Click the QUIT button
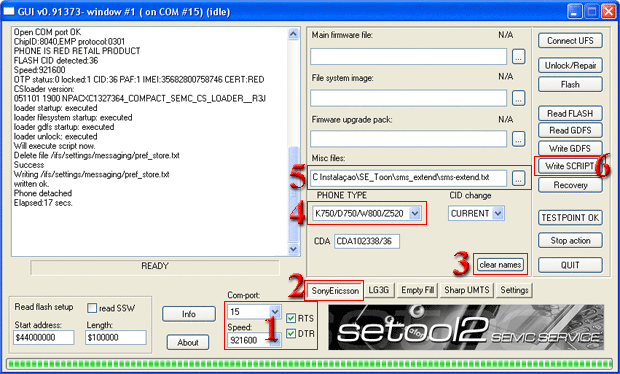620x374 pixels. pyautogui.click(x=570, y=265)
